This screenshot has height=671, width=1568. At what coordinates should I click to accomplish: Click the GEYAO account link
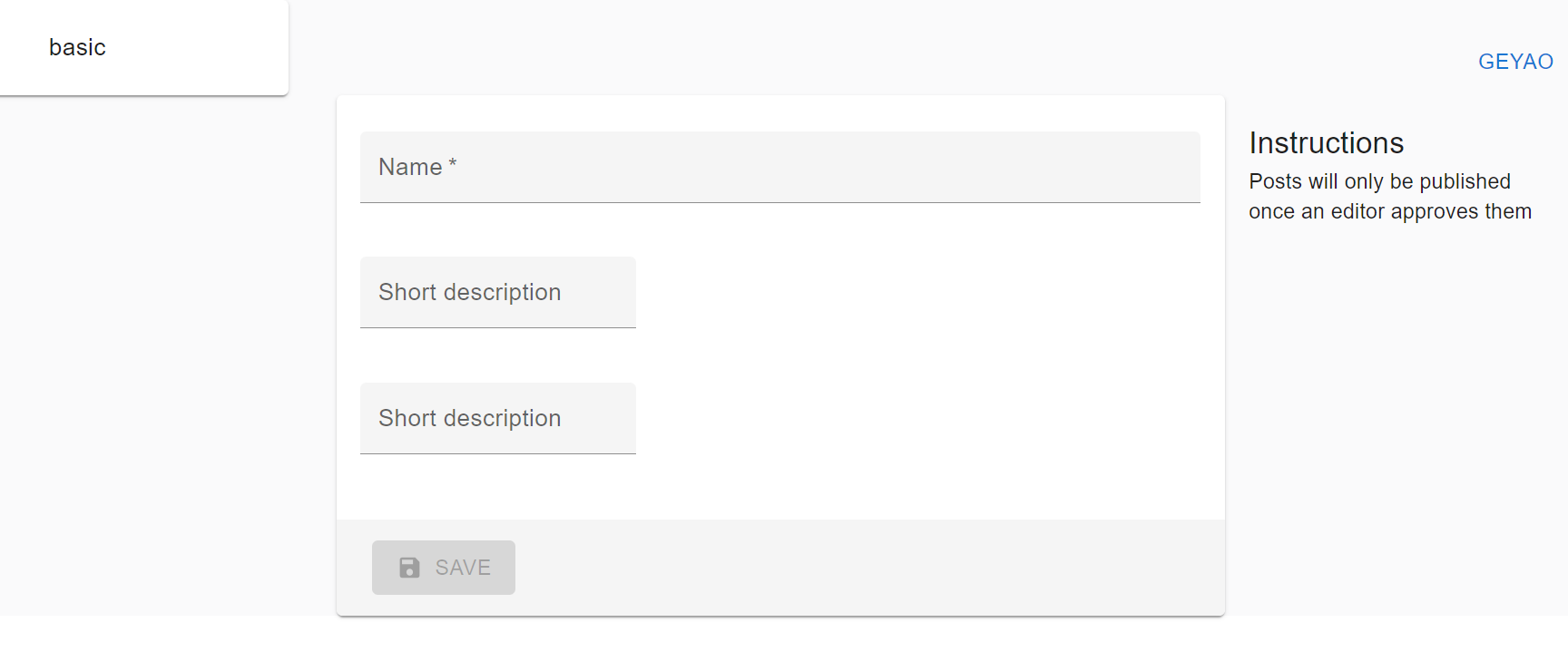click(x=1514, y=61)
